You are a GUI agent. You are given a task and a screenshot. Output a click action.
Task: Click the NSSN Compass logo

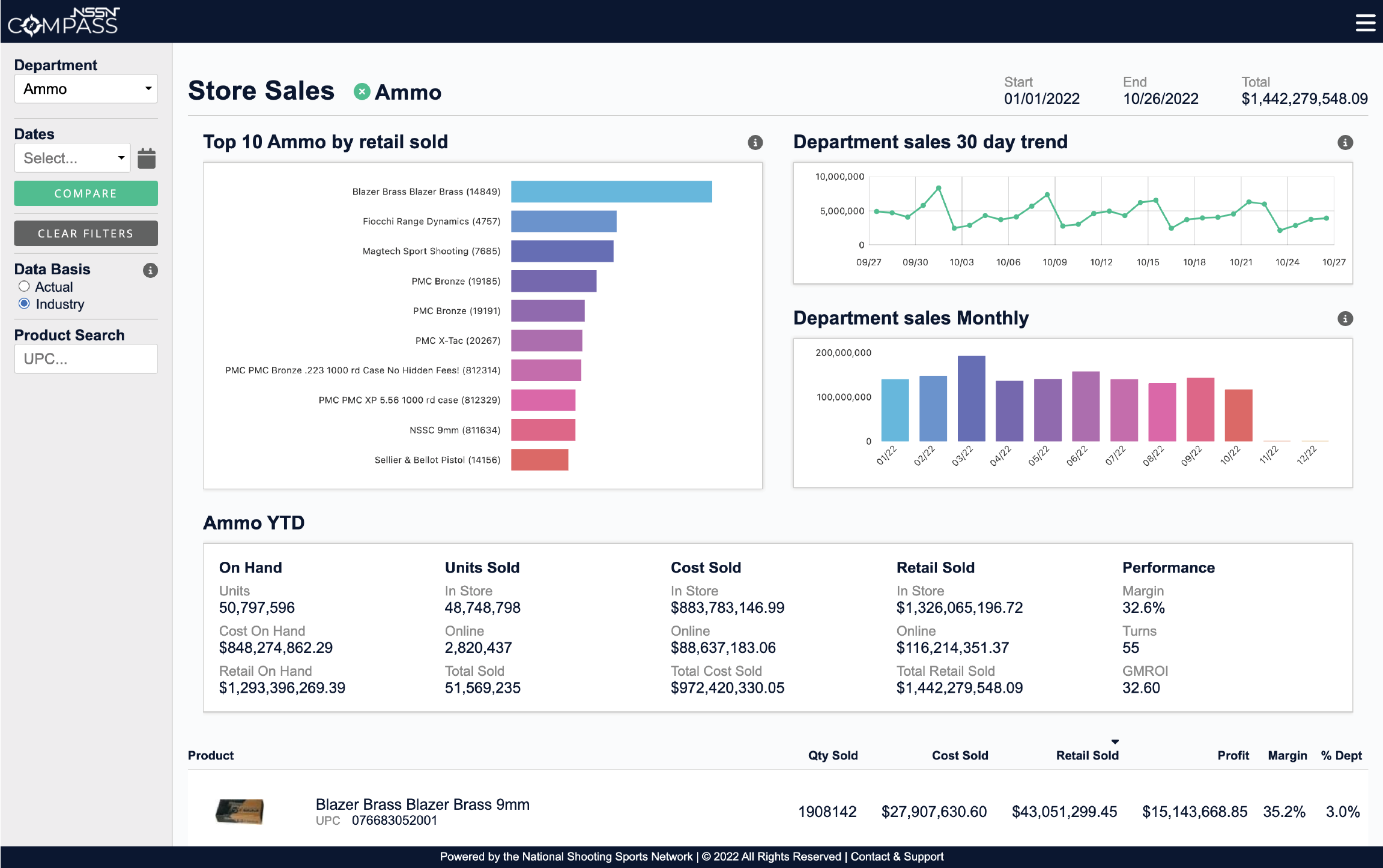(64, 22)
